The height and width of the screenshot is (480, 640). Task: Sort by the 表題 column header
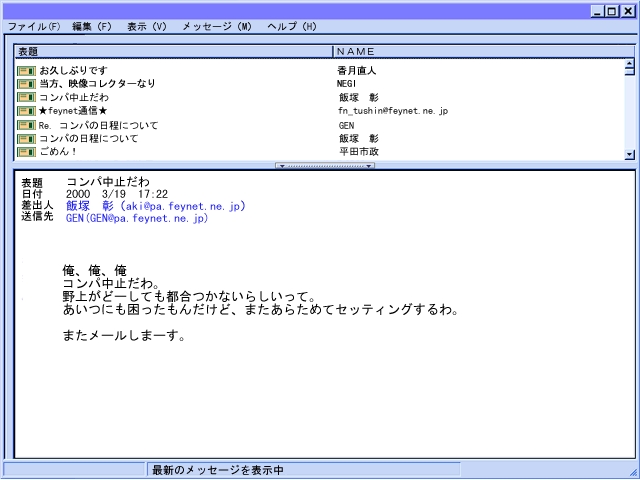click(174, 51)
